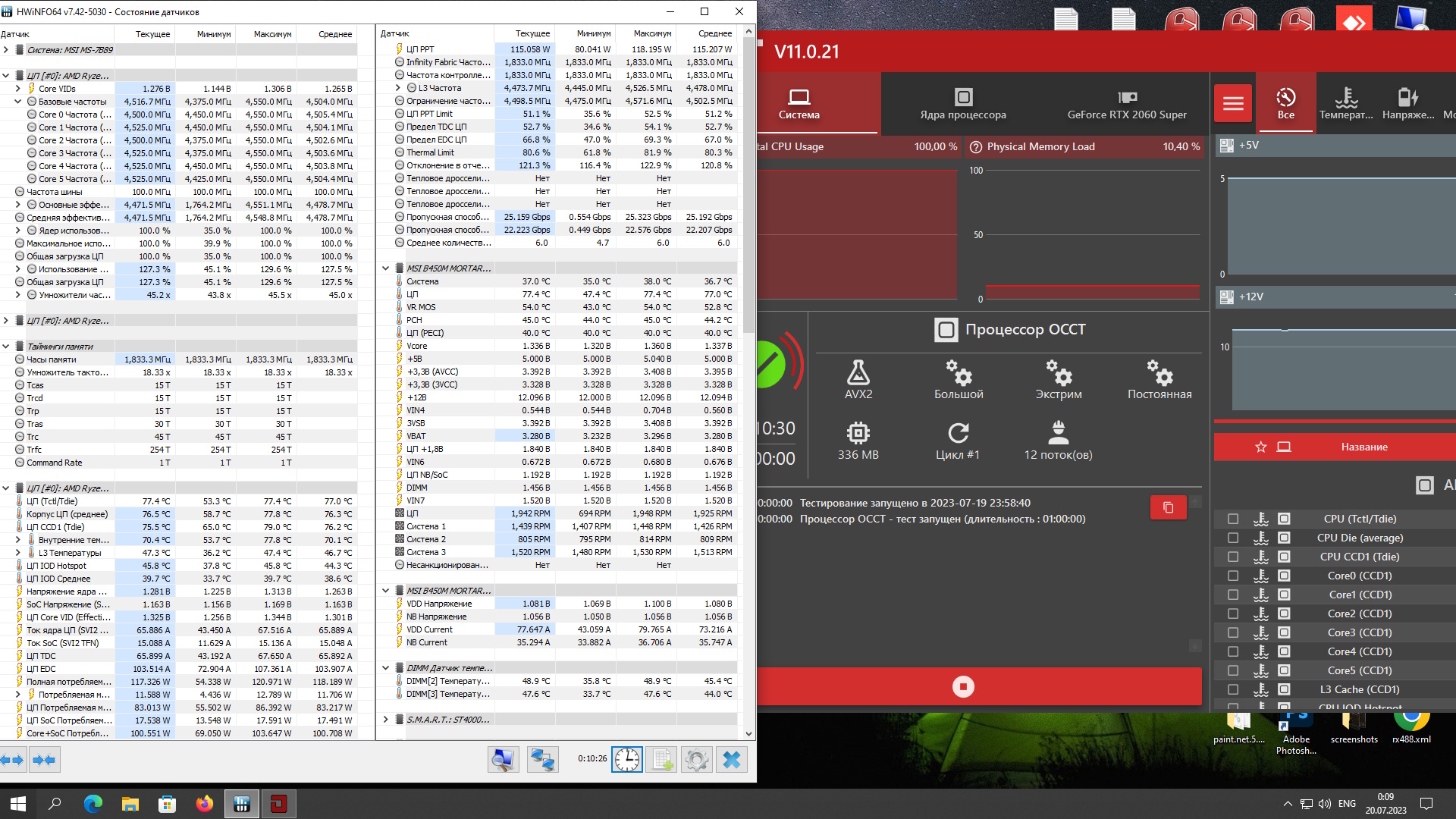Open HWiNFO sensor settings gear
Screen dimensions: 1456x819
(x=696, y=759)
